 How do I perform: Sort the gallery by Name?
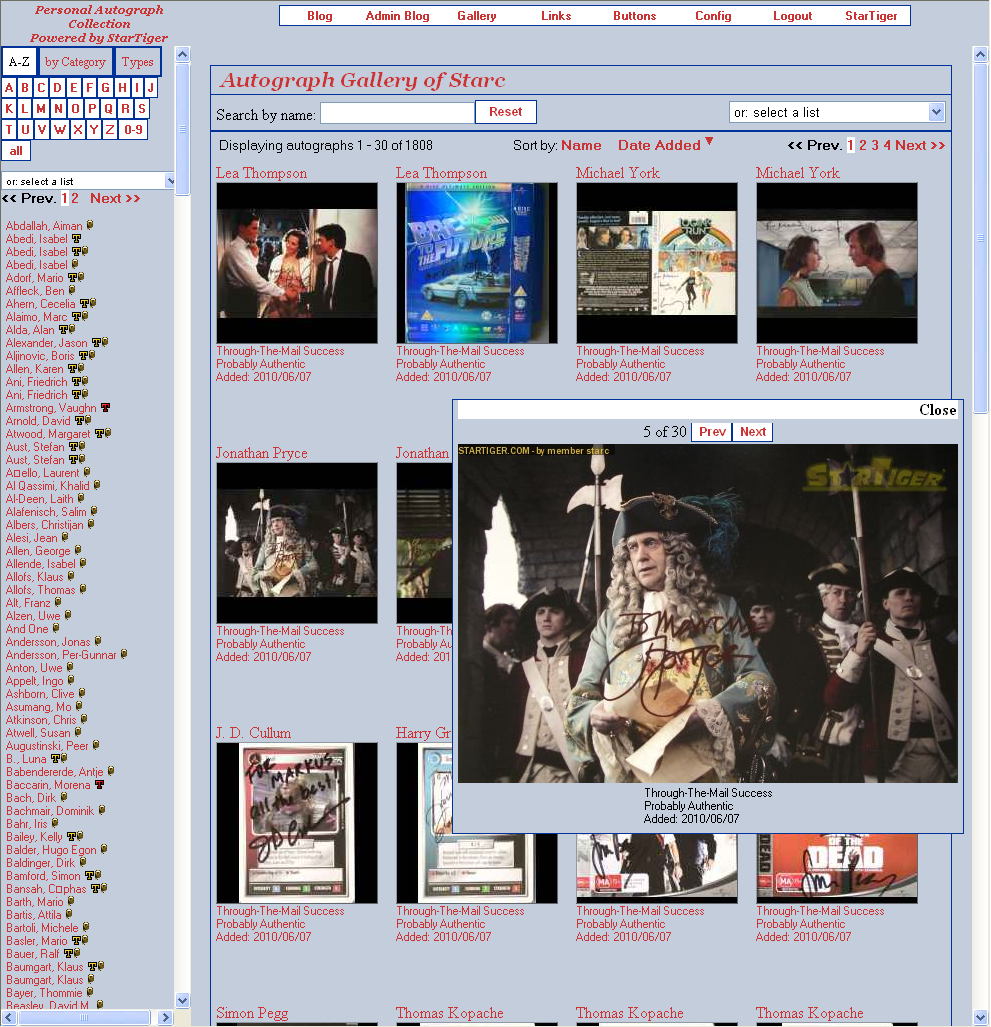pyautogui.click(x=581, y=145)
